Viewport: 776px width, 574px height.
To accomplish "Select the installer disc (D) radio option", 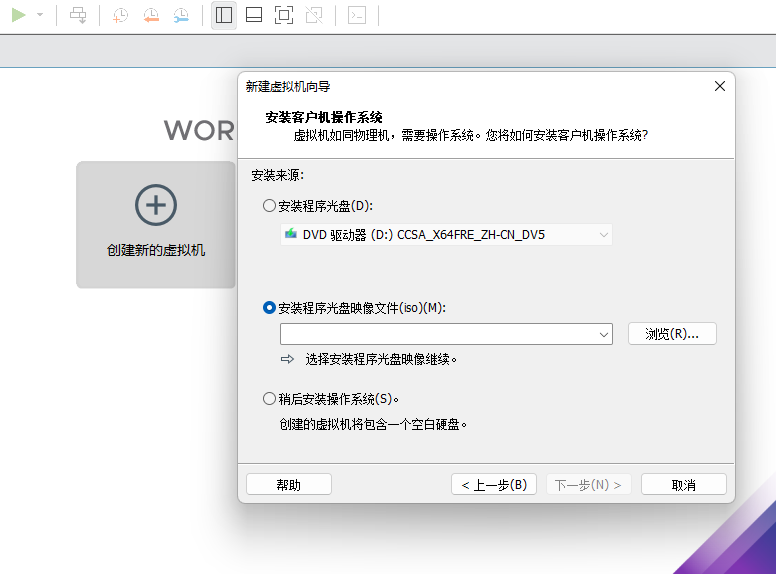I will (x=269, y=206).
